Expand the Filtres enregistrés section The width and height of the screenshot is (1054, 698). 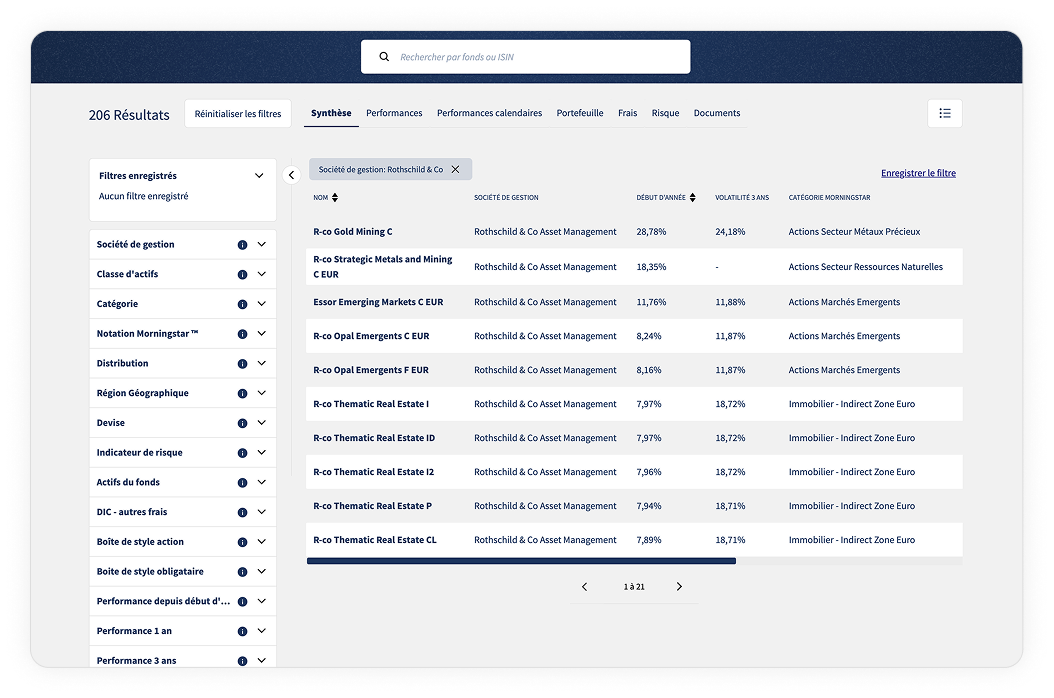pos(259,176)
